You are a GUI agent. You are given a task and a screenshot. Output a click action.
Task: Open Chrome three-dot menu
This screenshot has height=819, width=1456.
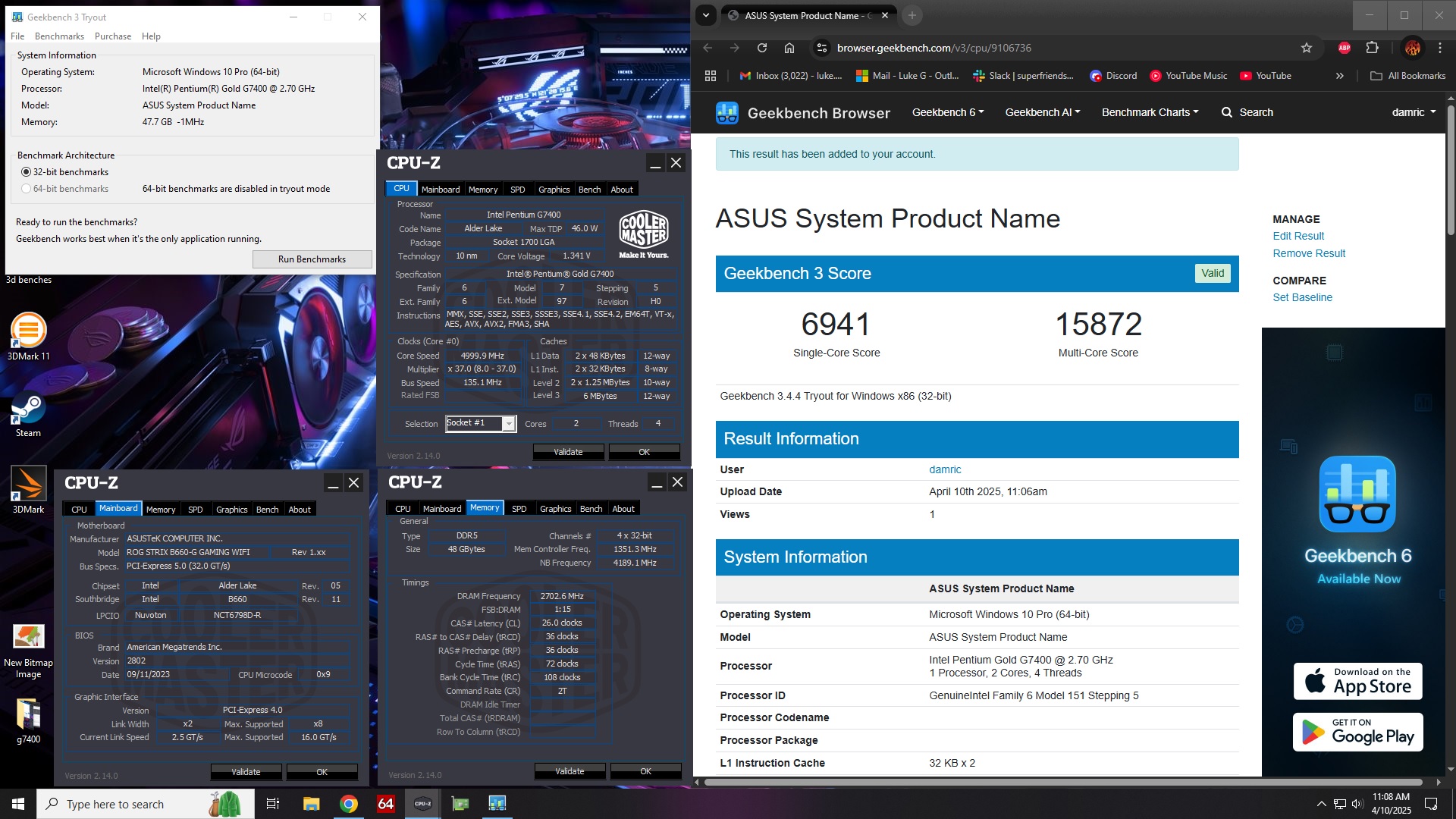click(1440, 48)
